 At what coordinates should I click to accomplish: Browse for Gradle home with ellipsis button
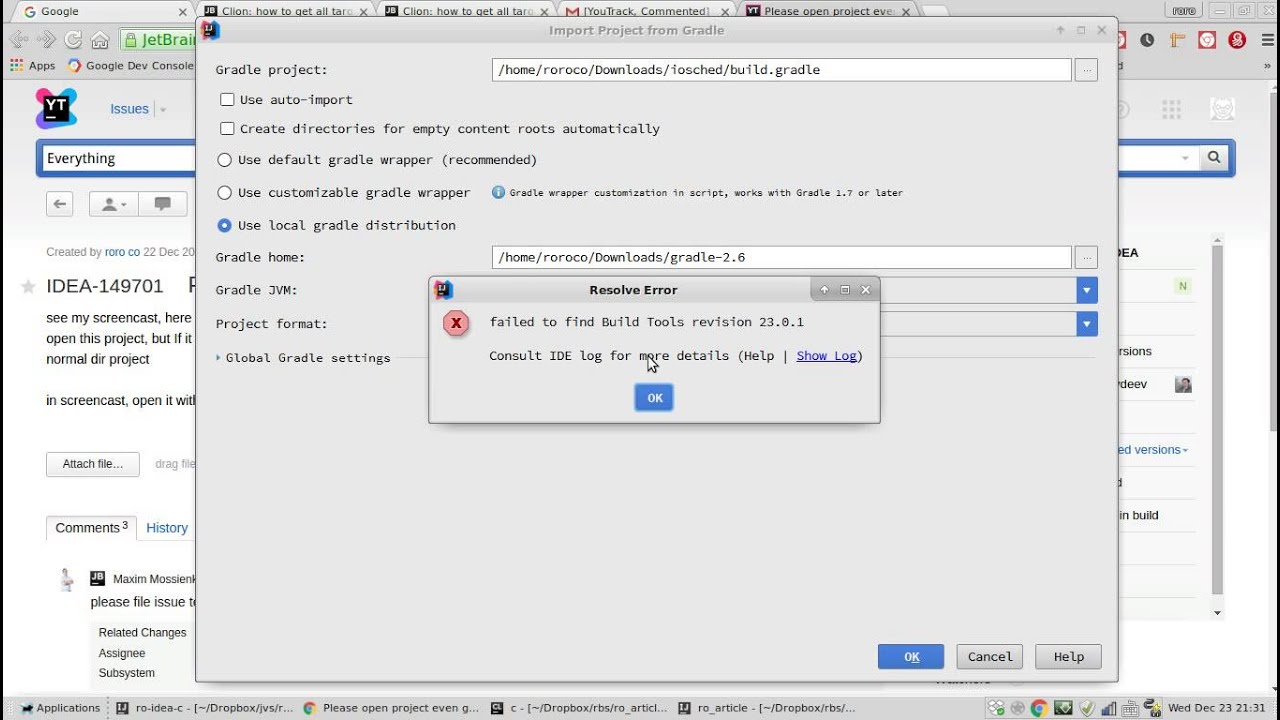tap(1086, 257)
